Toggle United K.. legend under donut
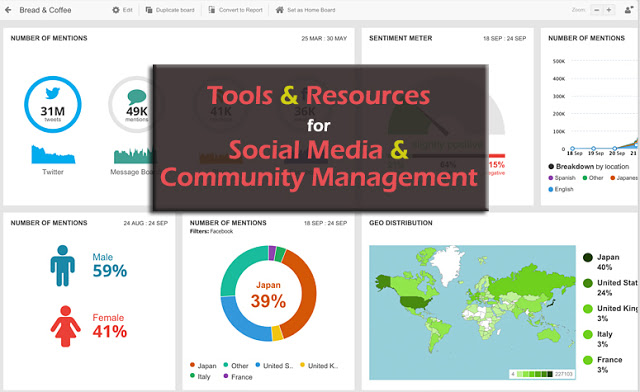This screenshot has height=392, width=640. (319, 365)
